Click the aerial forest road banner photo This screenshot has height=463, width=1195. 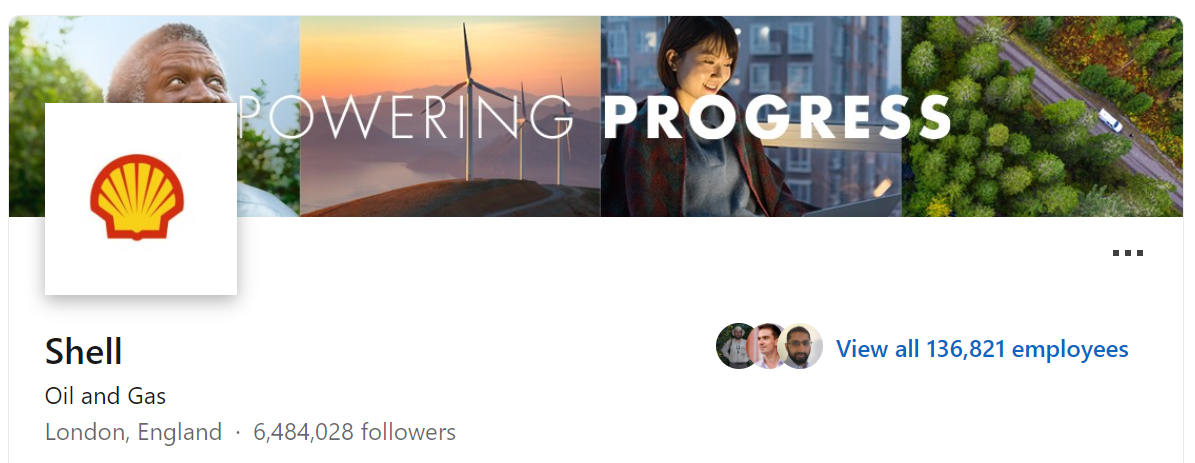click(1042, 117)
